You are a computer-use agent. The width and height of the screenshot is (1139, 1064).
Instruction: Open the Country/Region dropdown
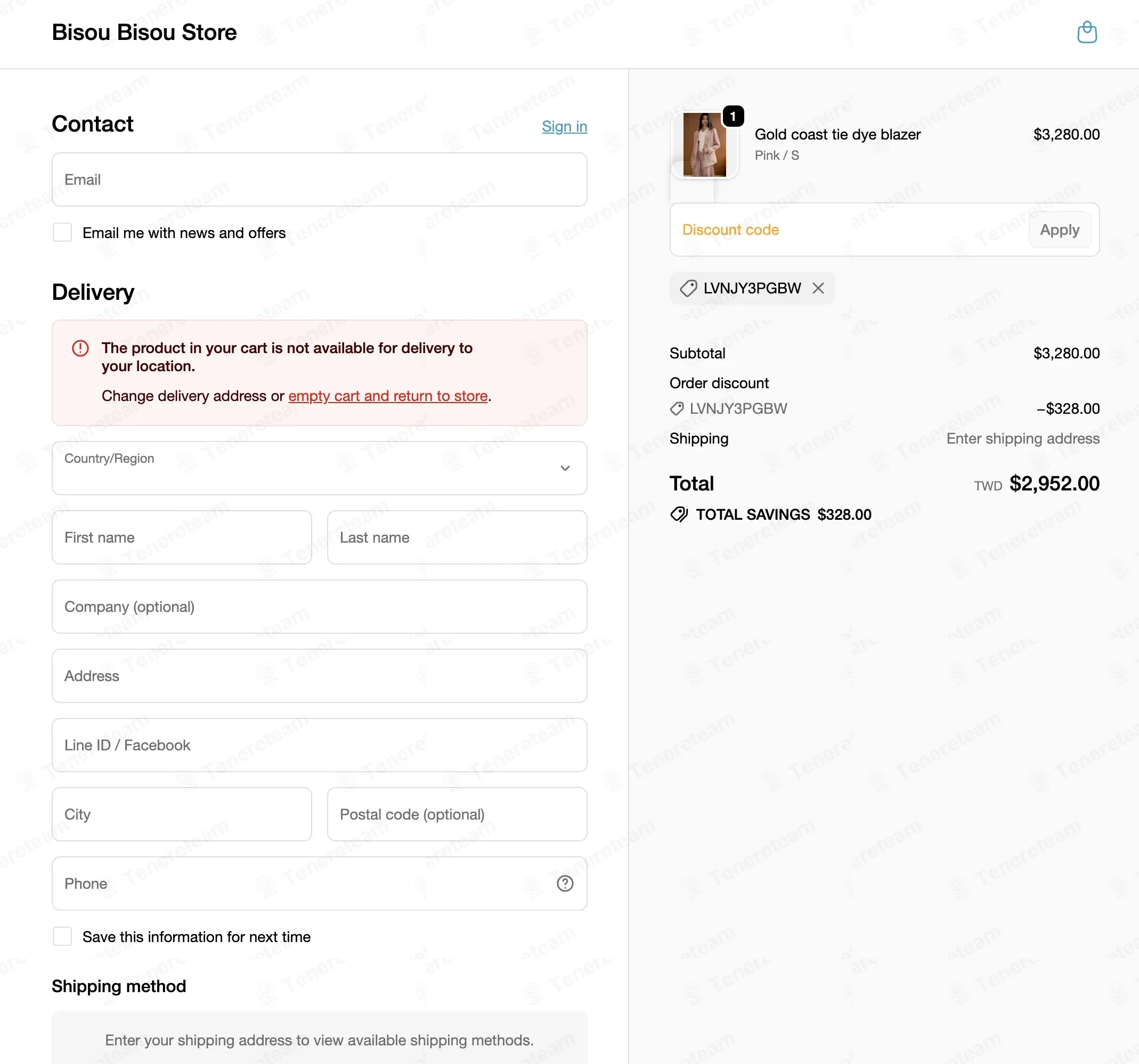(x=320, y=468)
